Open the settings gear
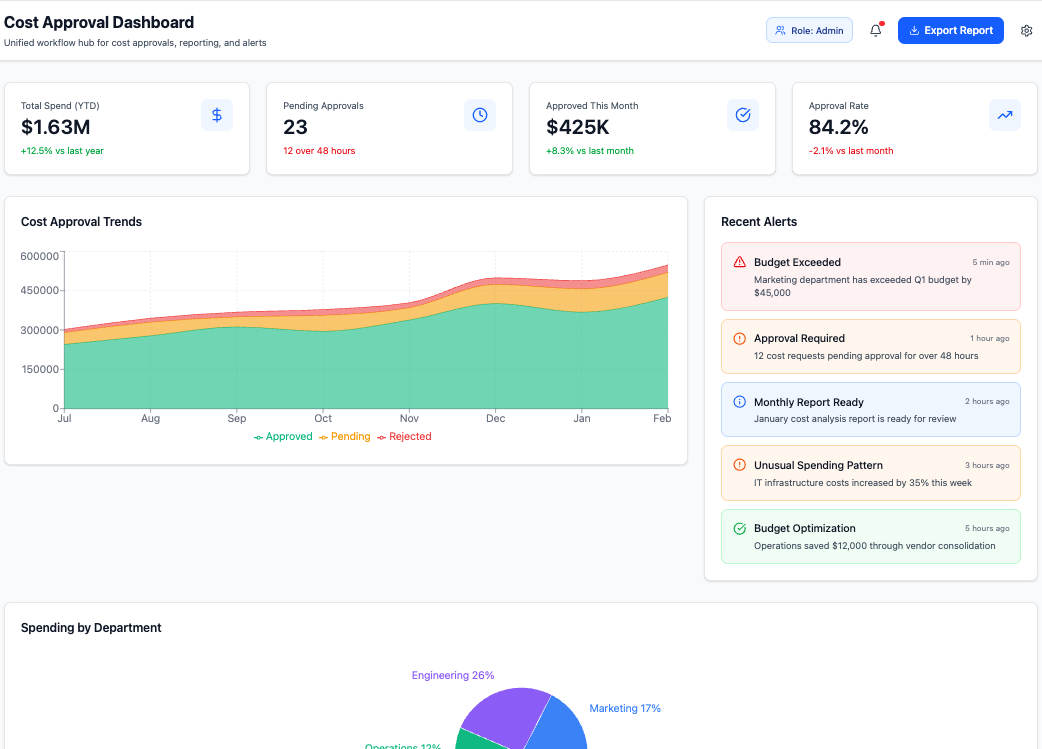Viewport: 1042px width, 749px height. 1026,30
